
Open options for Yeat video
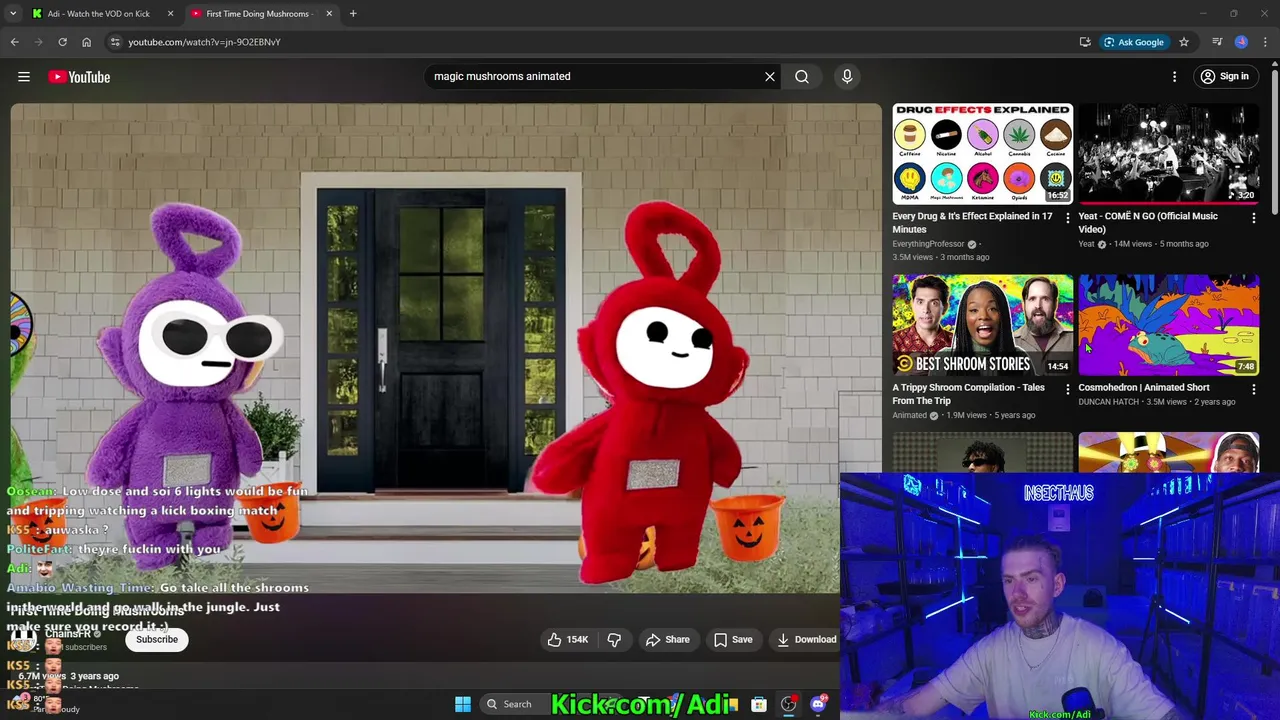[x=1254, y=218]
